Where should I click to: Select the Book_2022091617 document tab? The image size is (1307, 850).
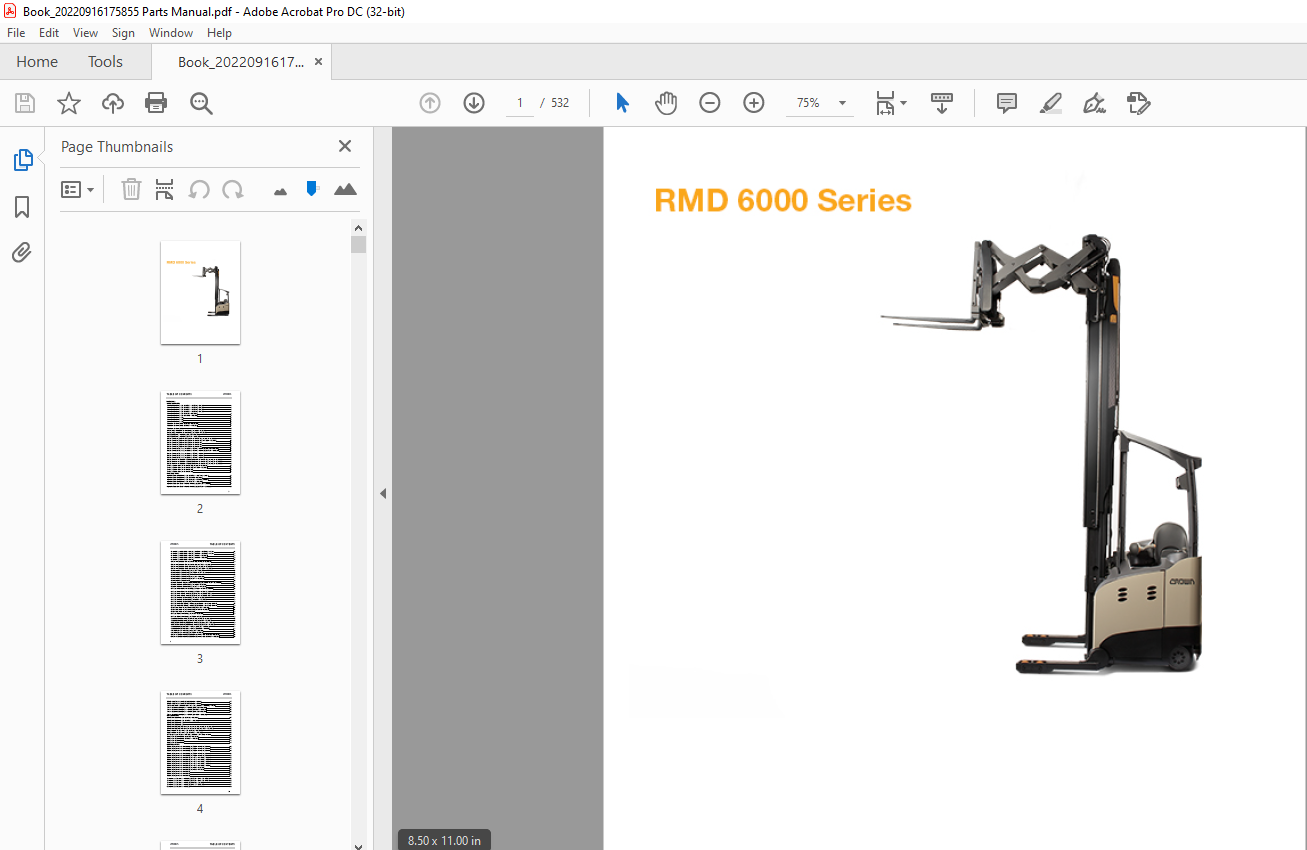pyautogui.click(x=240, y=62)
